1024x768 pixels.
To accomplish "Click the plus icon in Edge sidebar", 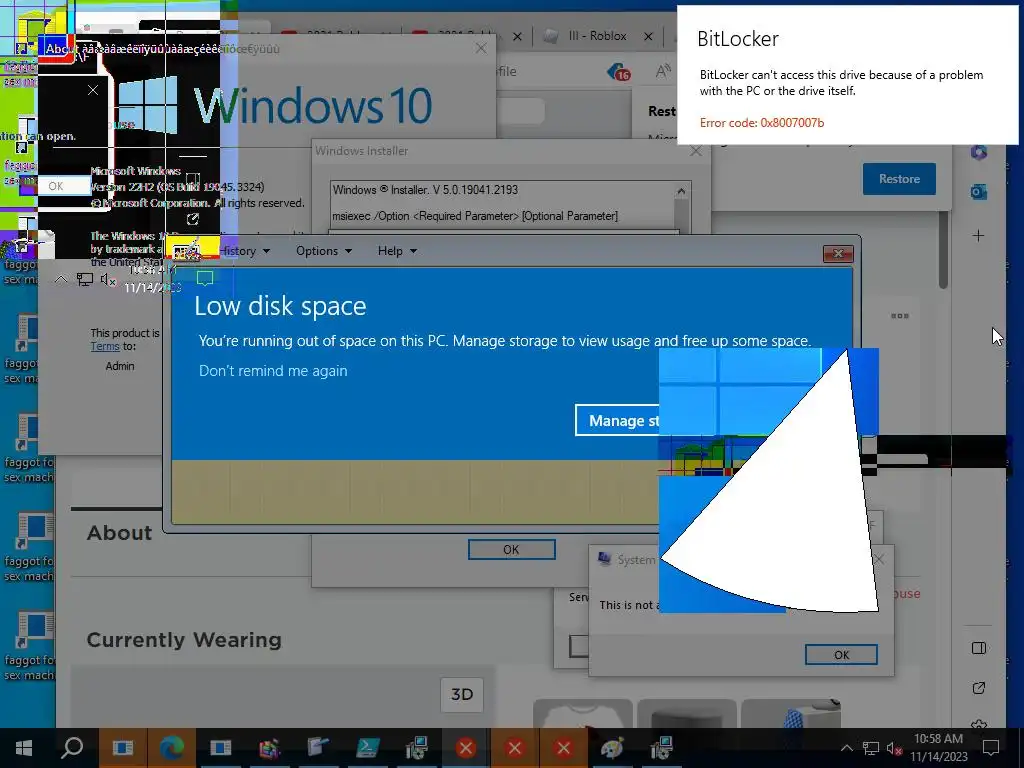I will (x=978, y=235).
